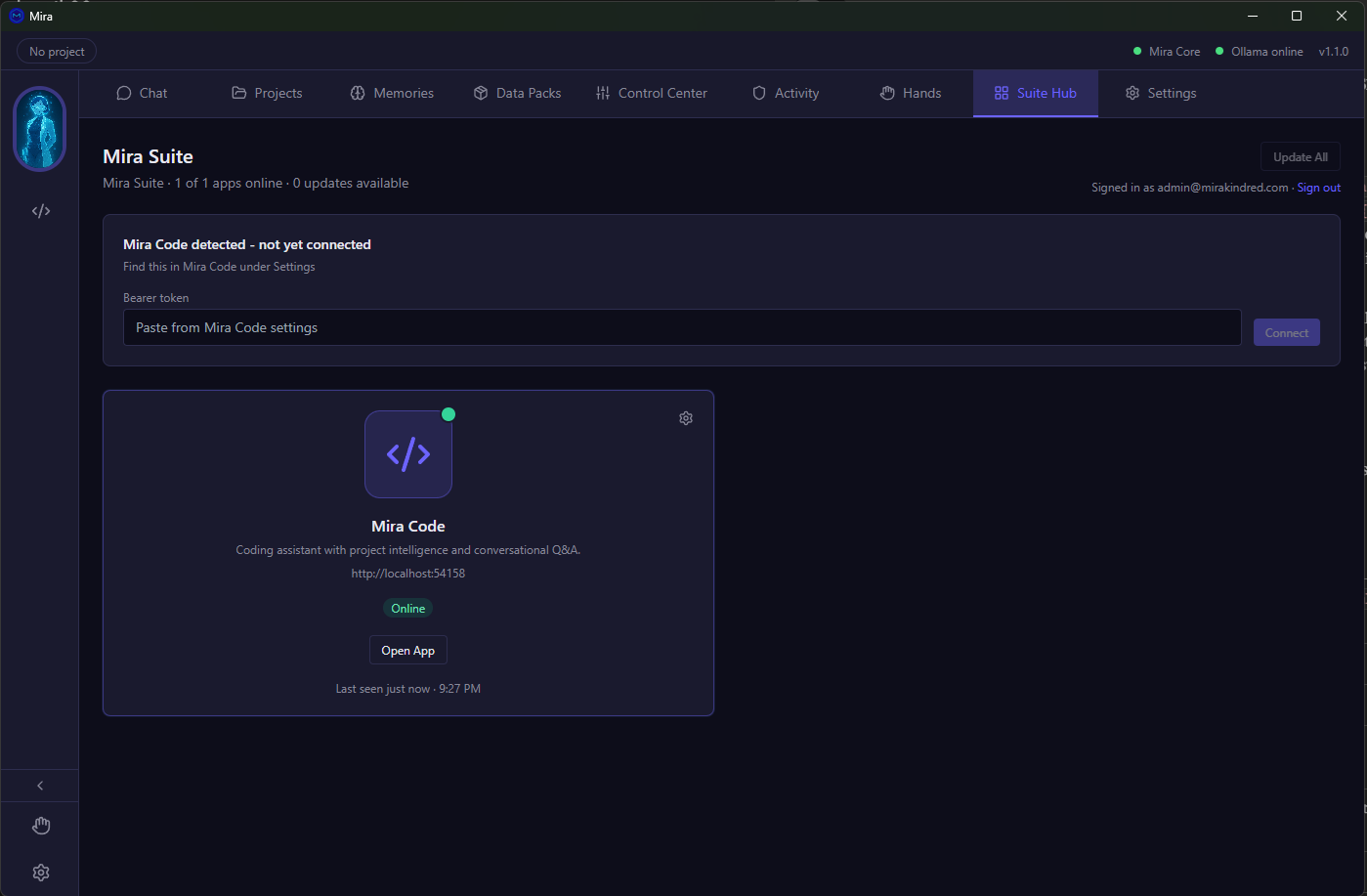Launch Mira Code with Open App
Screen dimensions: 1367x896
[x=408, y=651]
